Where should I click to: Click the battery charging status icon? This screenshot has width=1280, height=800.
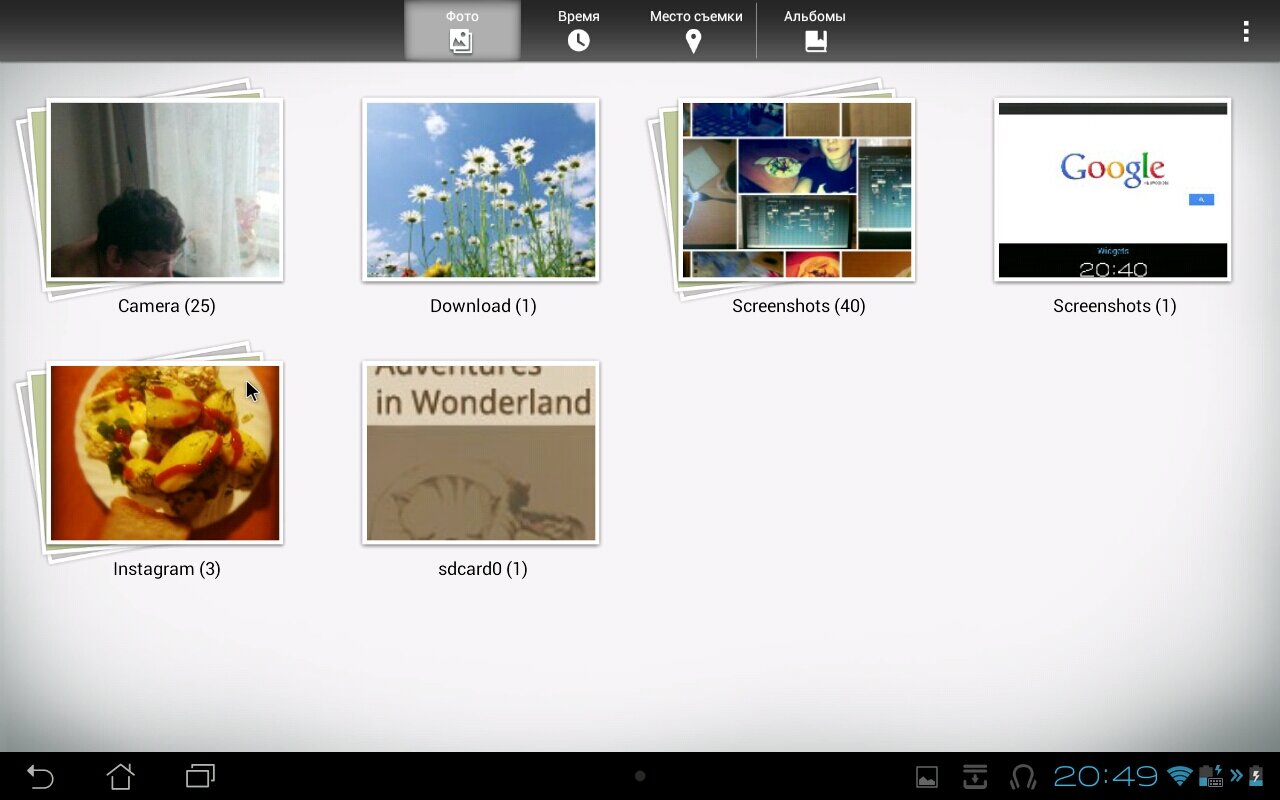click(x=1256, y=776)
